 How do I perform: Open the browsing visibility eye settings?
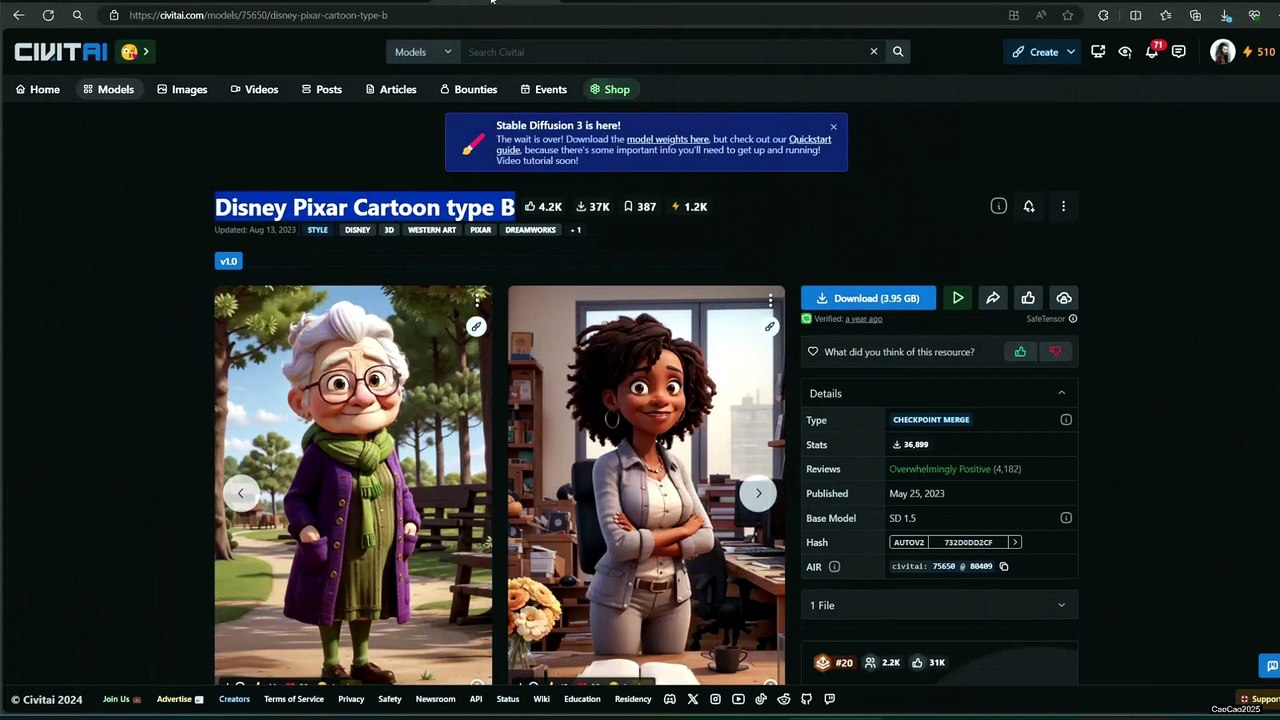tap(1125, 52)
